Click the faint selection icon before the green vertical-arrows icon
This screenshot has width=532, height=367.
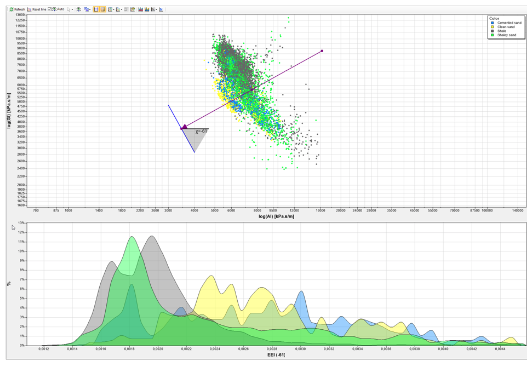(69, 9)
